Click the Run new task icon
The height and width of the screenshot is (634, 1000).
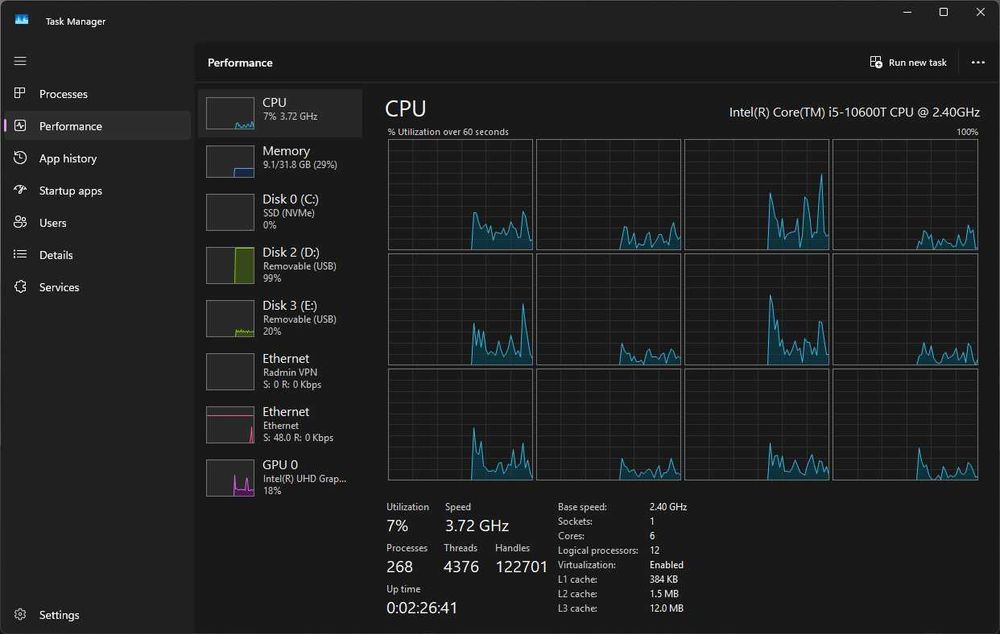[x=876, y=62]
